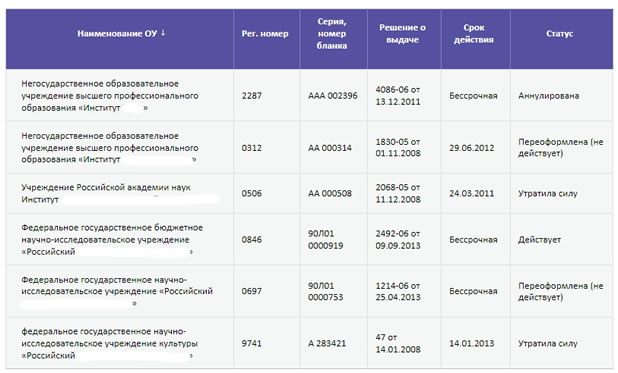Click the Срок действия column header

[x=474, y=34]
